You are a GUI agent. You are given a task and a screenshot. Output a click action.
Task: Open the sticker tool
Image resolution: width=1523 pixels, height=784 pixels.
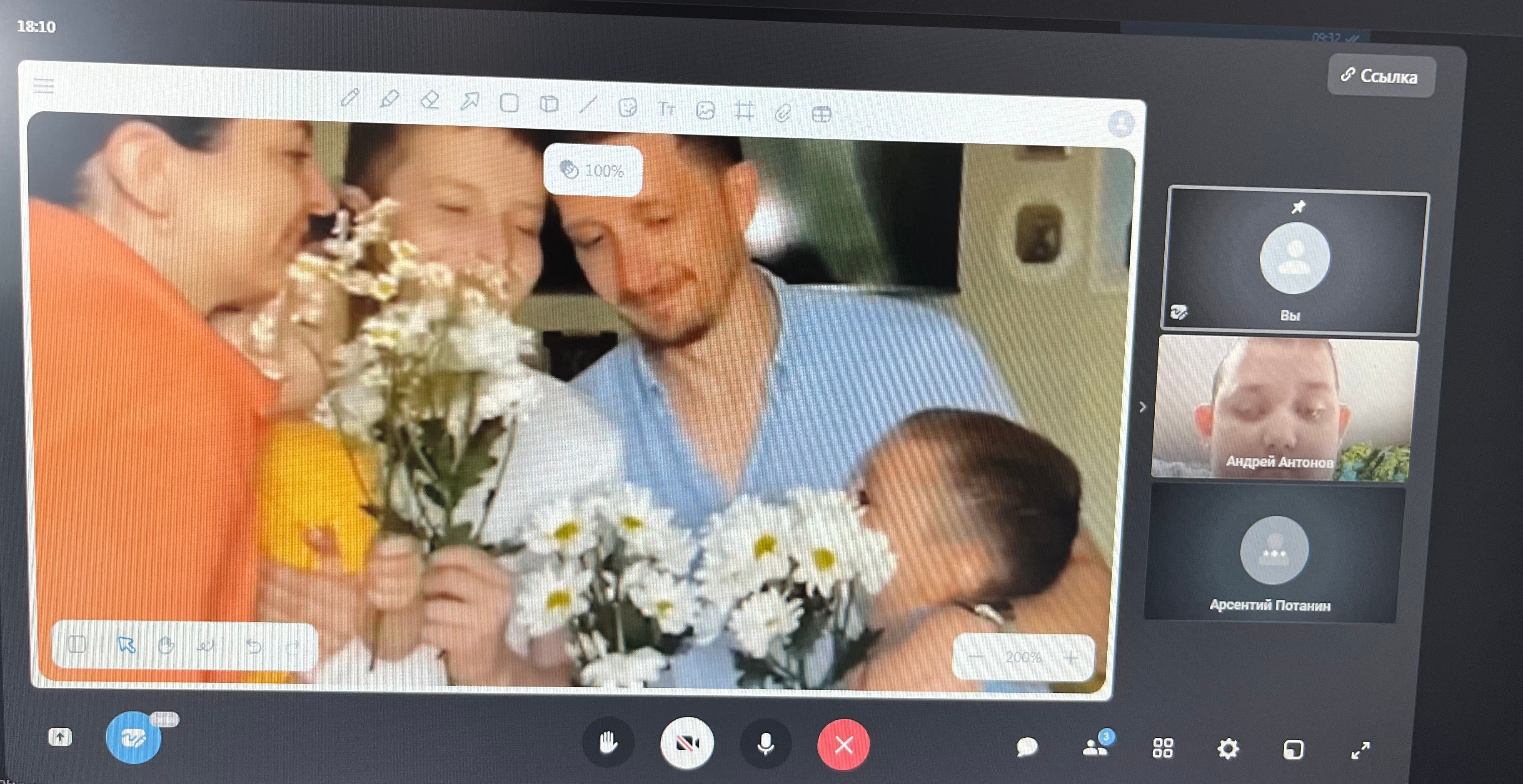[x=627, y=107]
